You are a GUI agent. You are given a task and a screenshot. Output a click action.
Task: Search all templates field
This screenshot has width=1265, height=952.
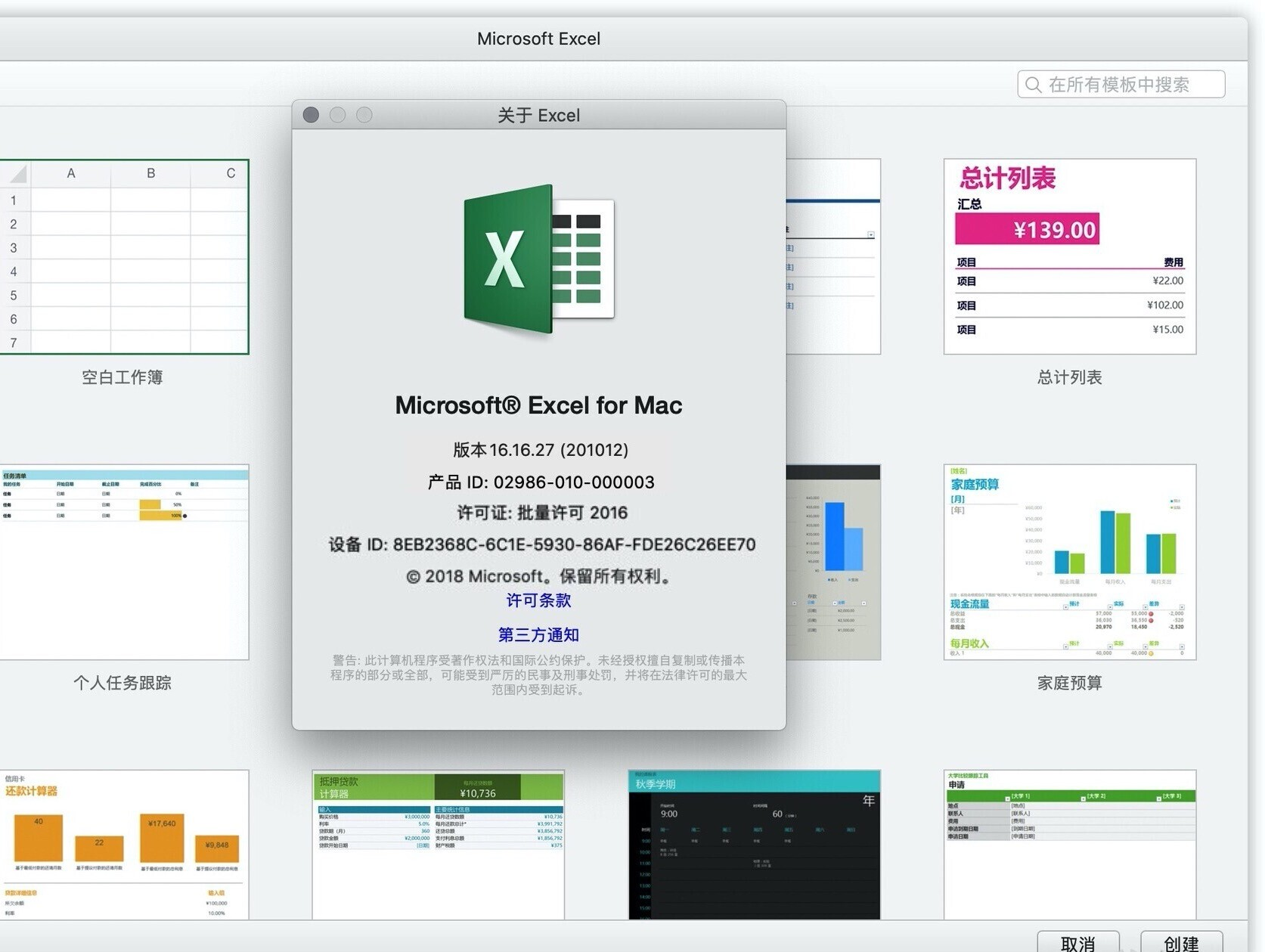point(1121,85)
